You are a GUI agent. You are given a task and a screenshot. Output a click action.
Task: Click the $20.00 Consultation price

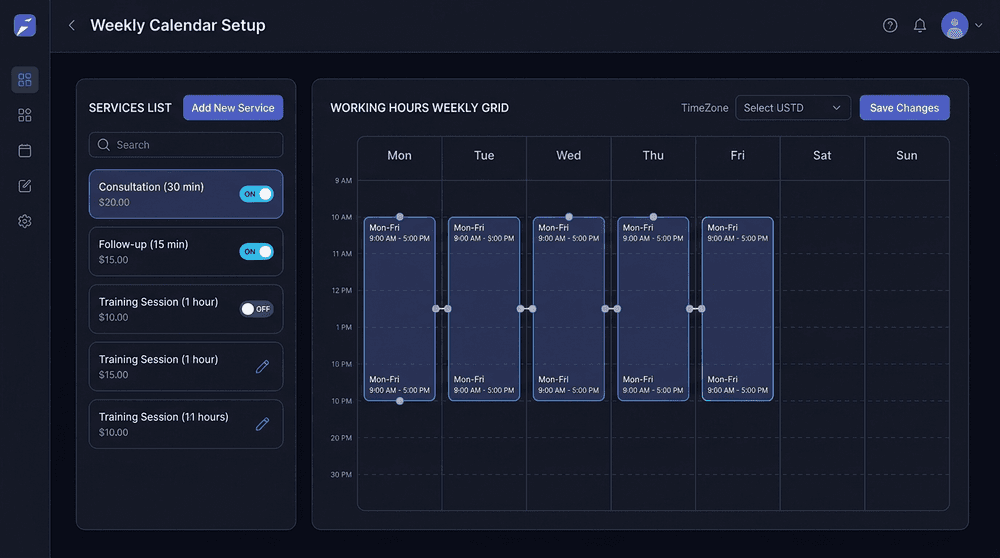[114, 202]
